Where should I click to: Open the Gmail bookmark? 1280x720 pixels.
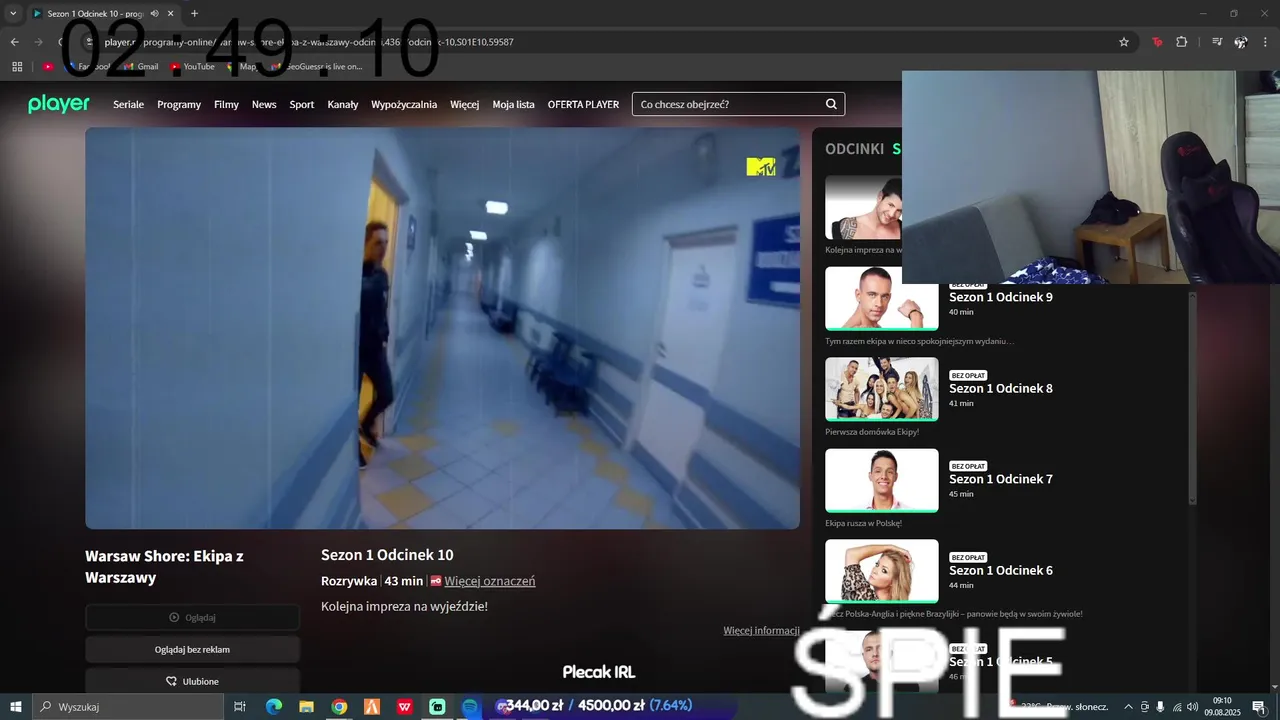coord(140,66)
